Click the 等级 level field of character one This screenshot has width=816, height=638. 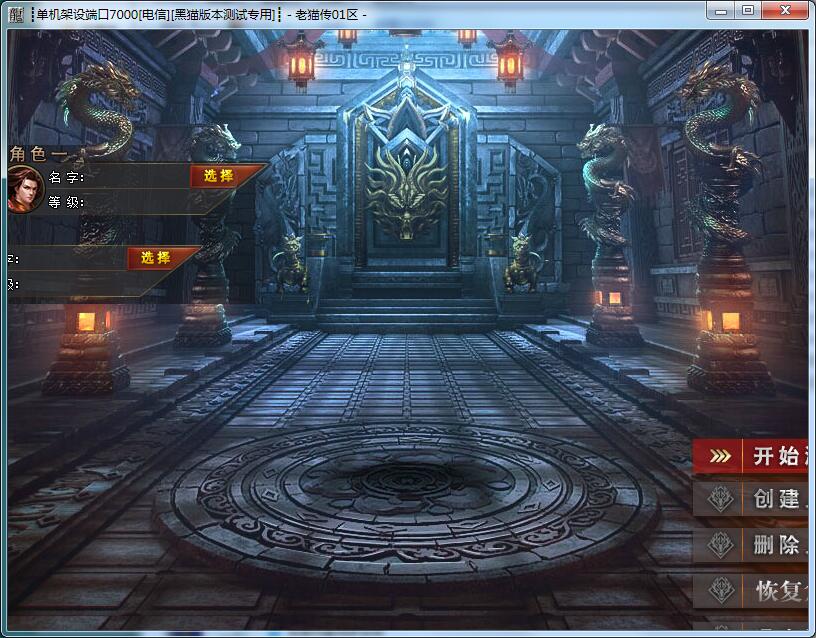[x=130, y=202]
